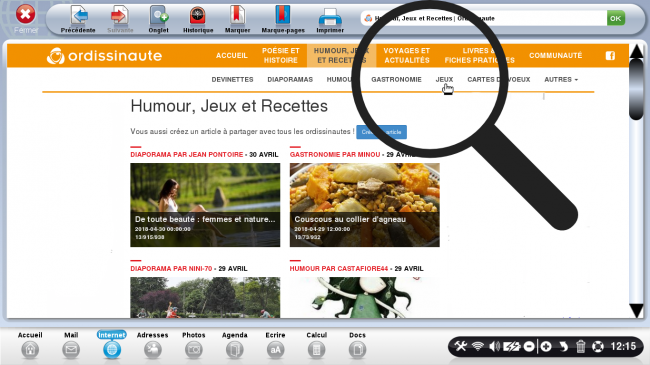Click the green OK button
The height and width of the screenshot is (365, 650).
click(616, 18)
